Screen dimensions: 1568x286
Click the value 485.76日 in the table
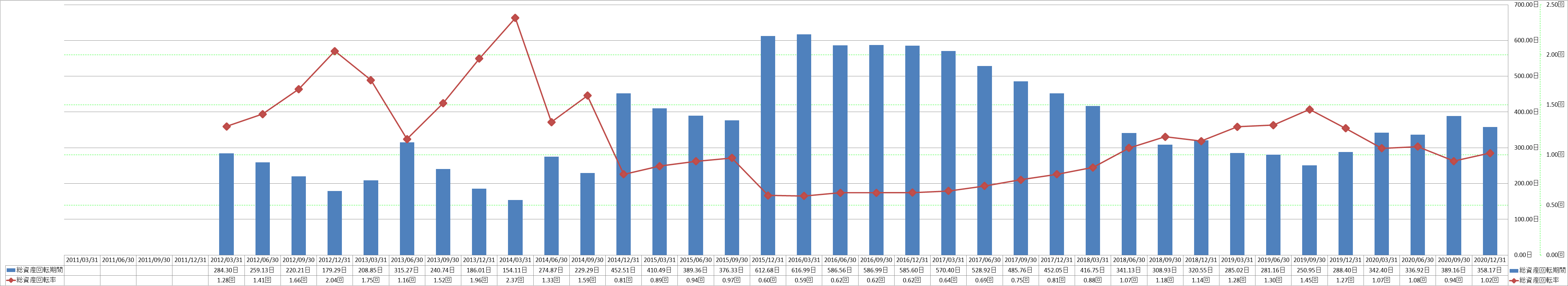(x=1020, y=270)
